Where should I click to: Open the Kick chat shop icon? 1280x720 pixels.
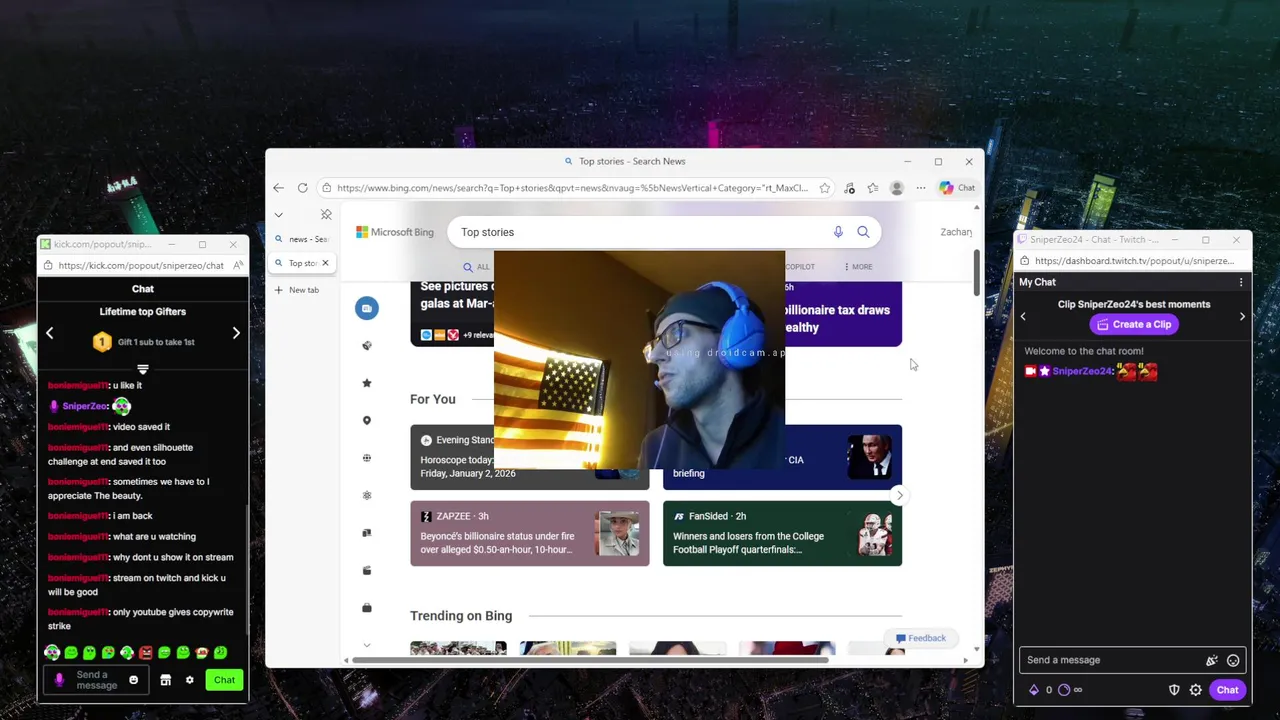click(165, 680)
